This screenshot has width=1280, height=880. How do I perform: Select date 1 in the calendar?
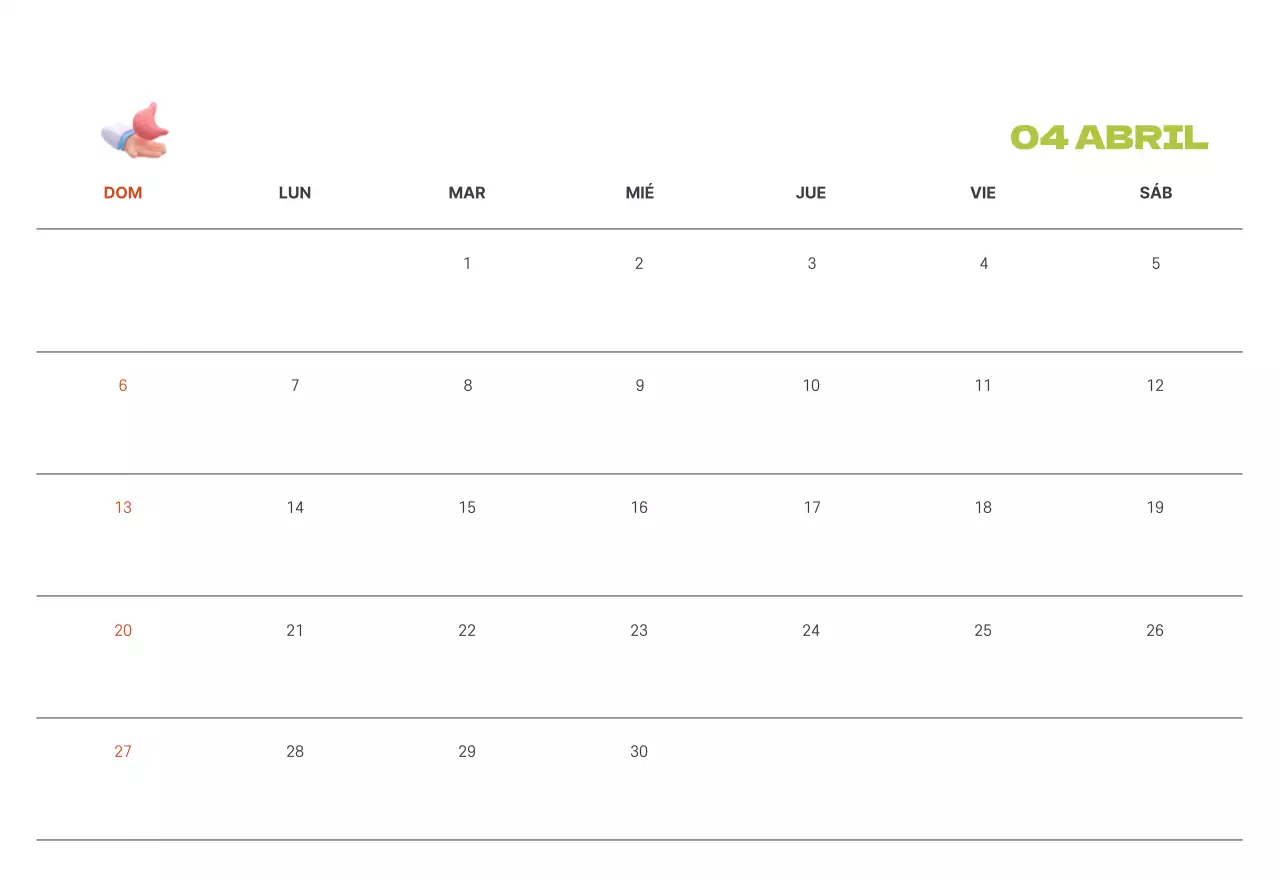(x=467, y=264)
